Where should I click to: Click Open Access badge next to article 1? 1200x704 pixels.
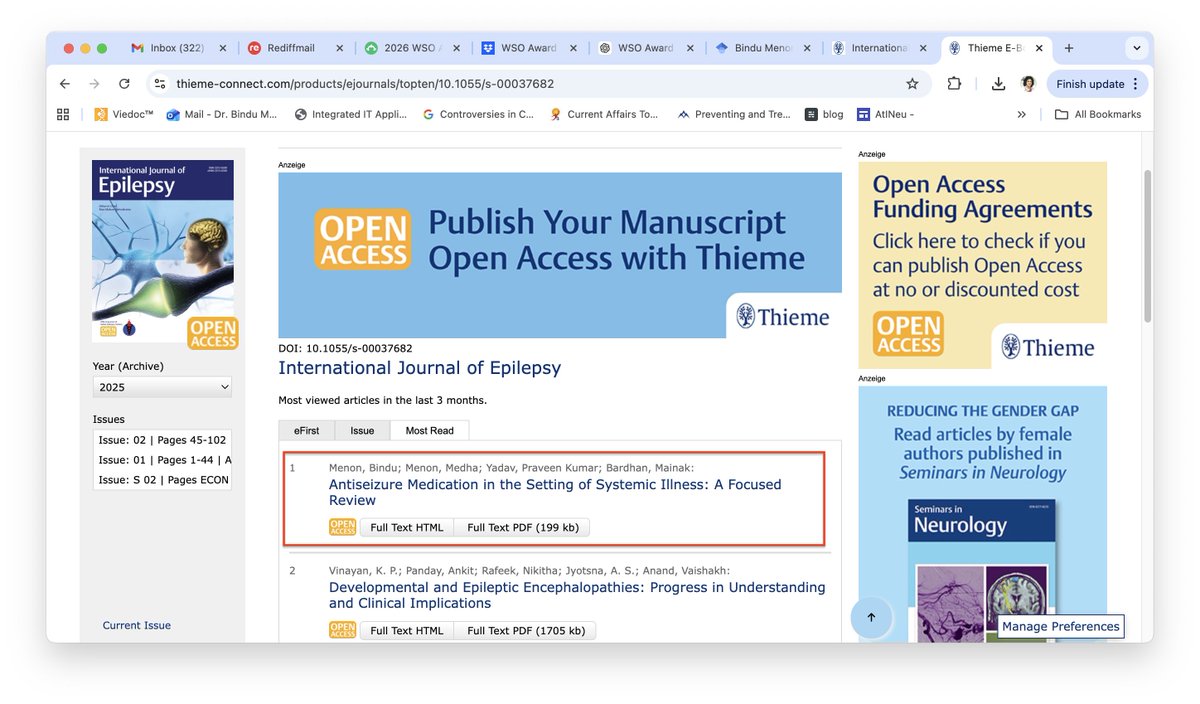pos(342,527)
